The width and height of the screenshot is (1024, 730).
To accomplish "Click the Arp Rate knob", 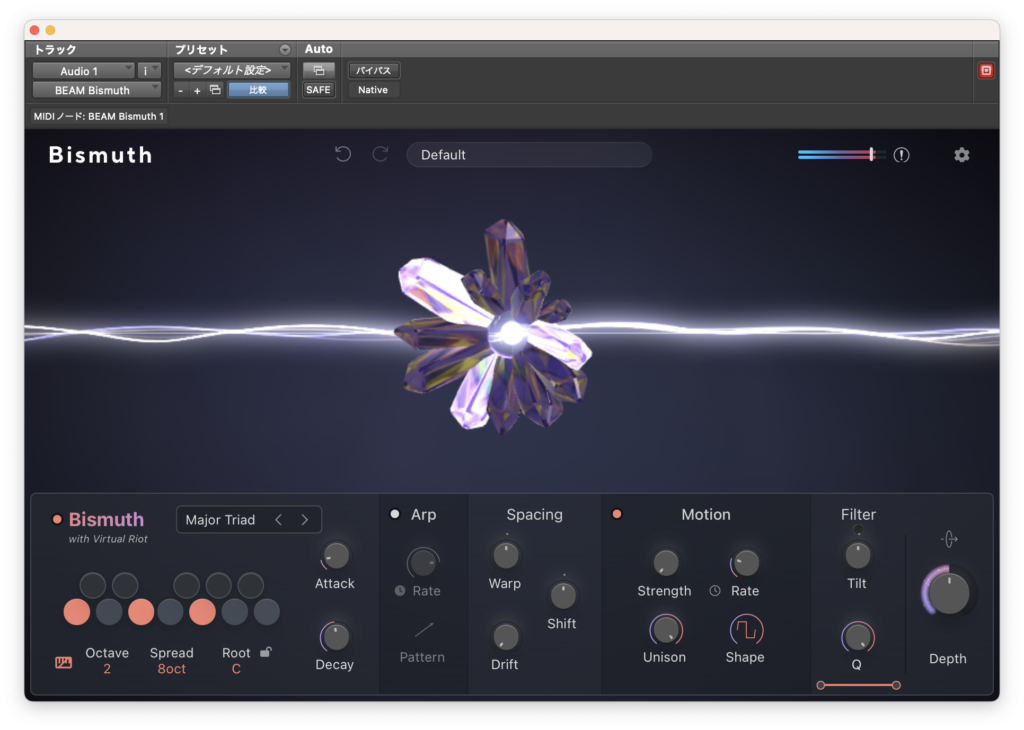I will (x=423, y=563).
